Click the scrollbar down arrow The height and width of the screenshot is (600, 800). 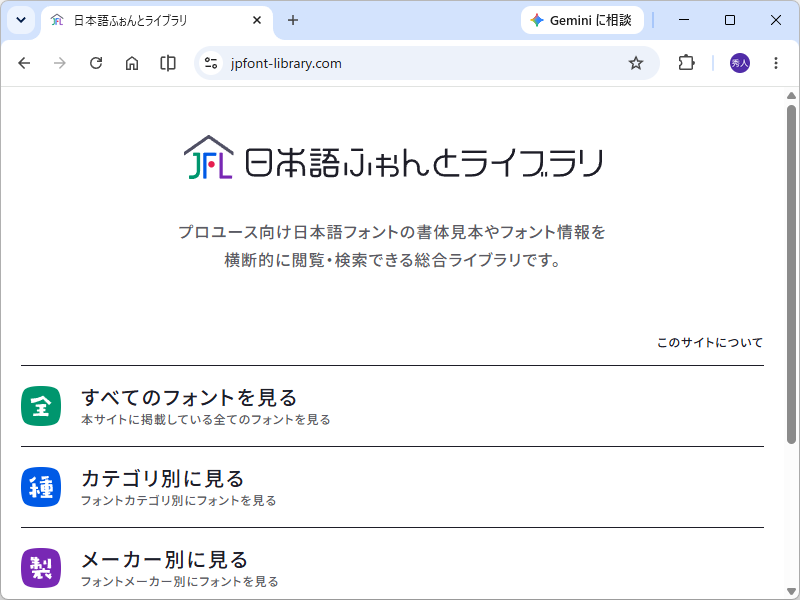791,591
